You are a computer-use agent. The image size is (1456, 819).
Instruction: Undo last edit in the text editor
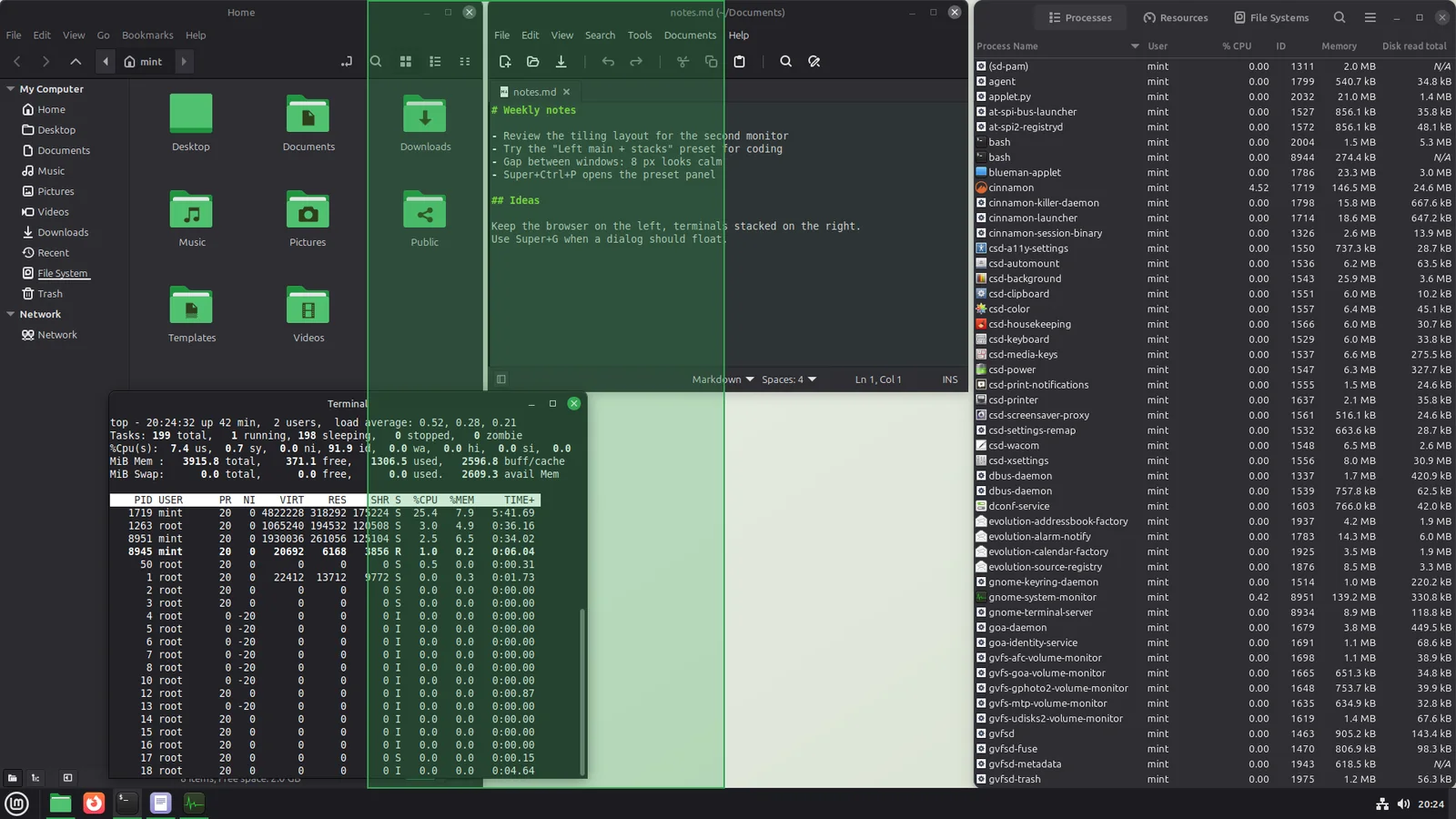[608, 62]
